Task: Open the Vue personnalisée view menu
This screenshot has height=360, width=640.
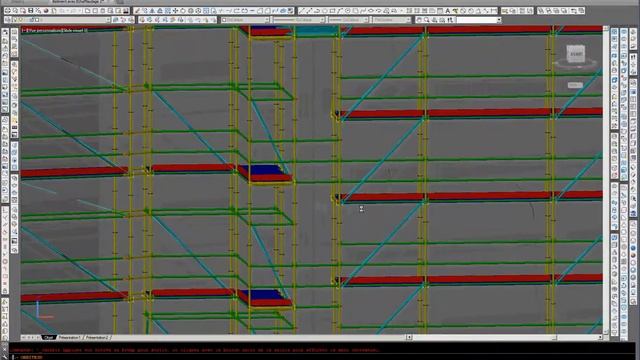Action: pos(44,31)
